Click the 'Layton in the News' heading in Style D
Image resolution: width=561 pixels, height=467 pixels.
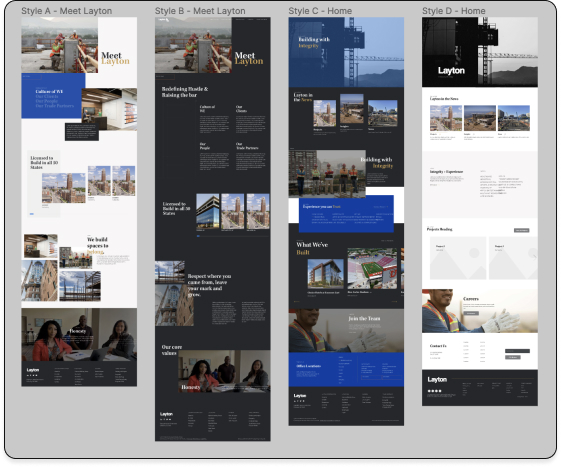pos(444,99)
